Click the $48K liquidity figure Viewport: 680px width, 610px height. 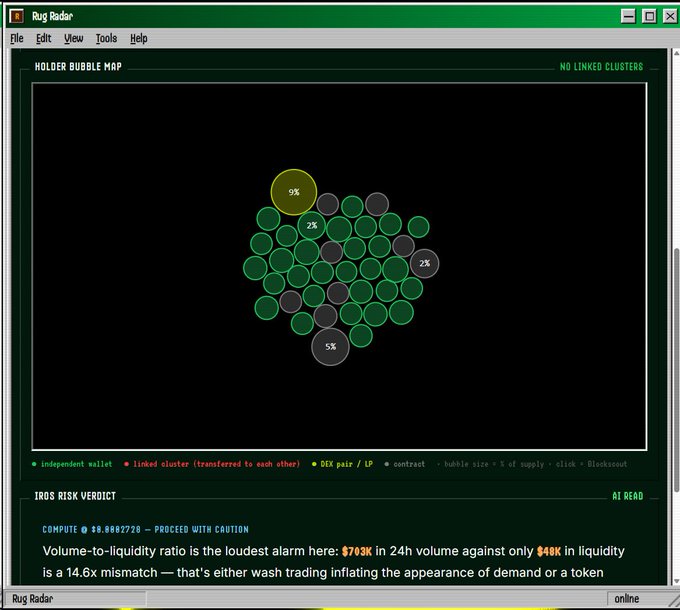pyautogui.click(x=549, y=551)
